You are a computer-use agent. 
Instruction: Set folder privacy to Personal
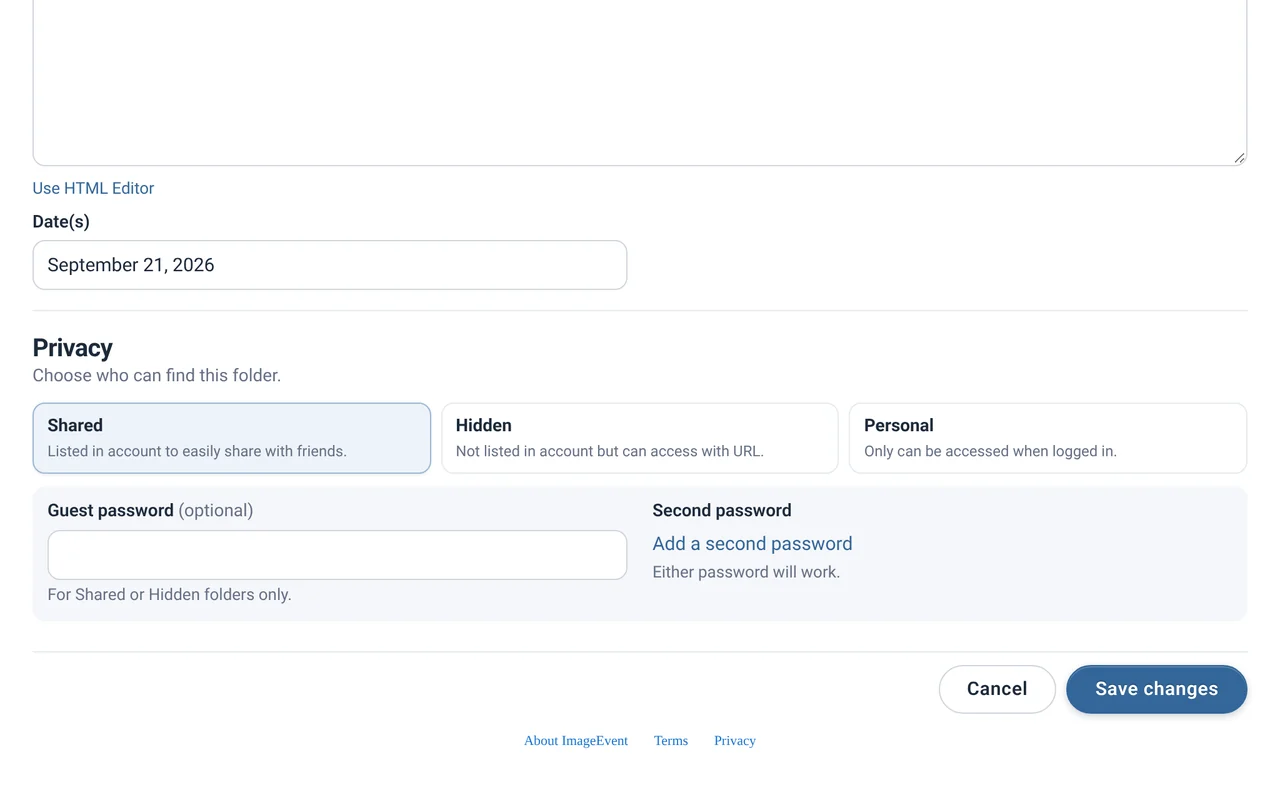pyautogui.click(x=1048, y=438)
